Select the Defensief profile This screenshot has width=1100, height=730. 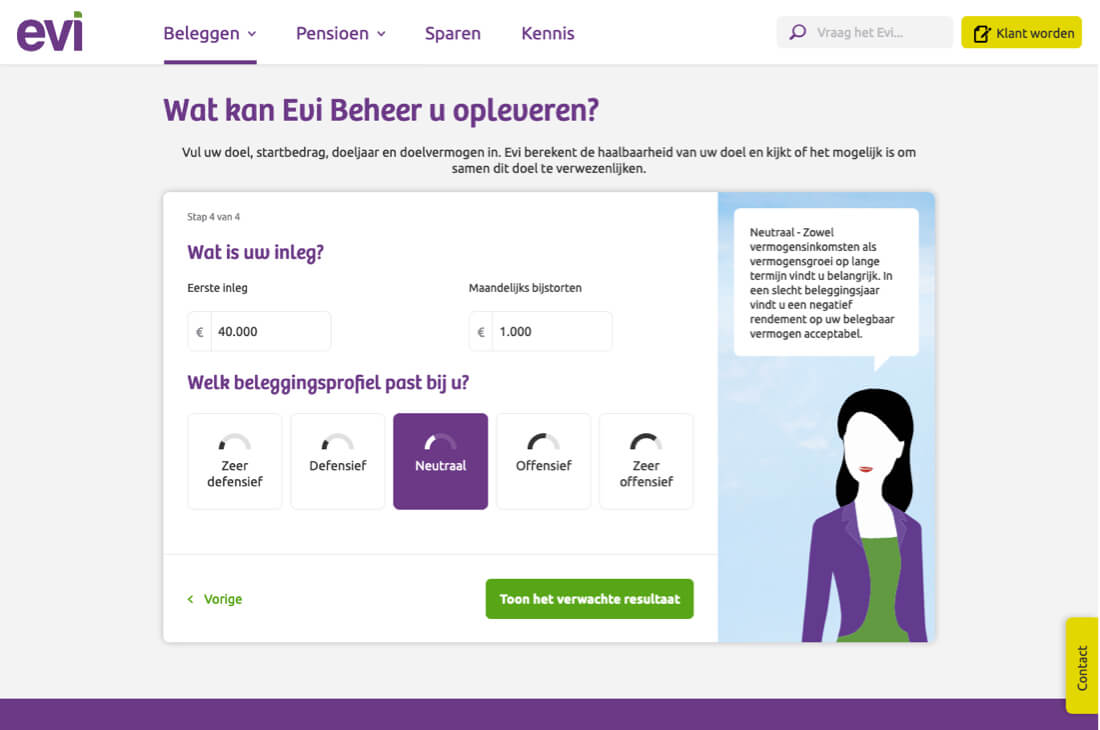[x=337, y=461]
